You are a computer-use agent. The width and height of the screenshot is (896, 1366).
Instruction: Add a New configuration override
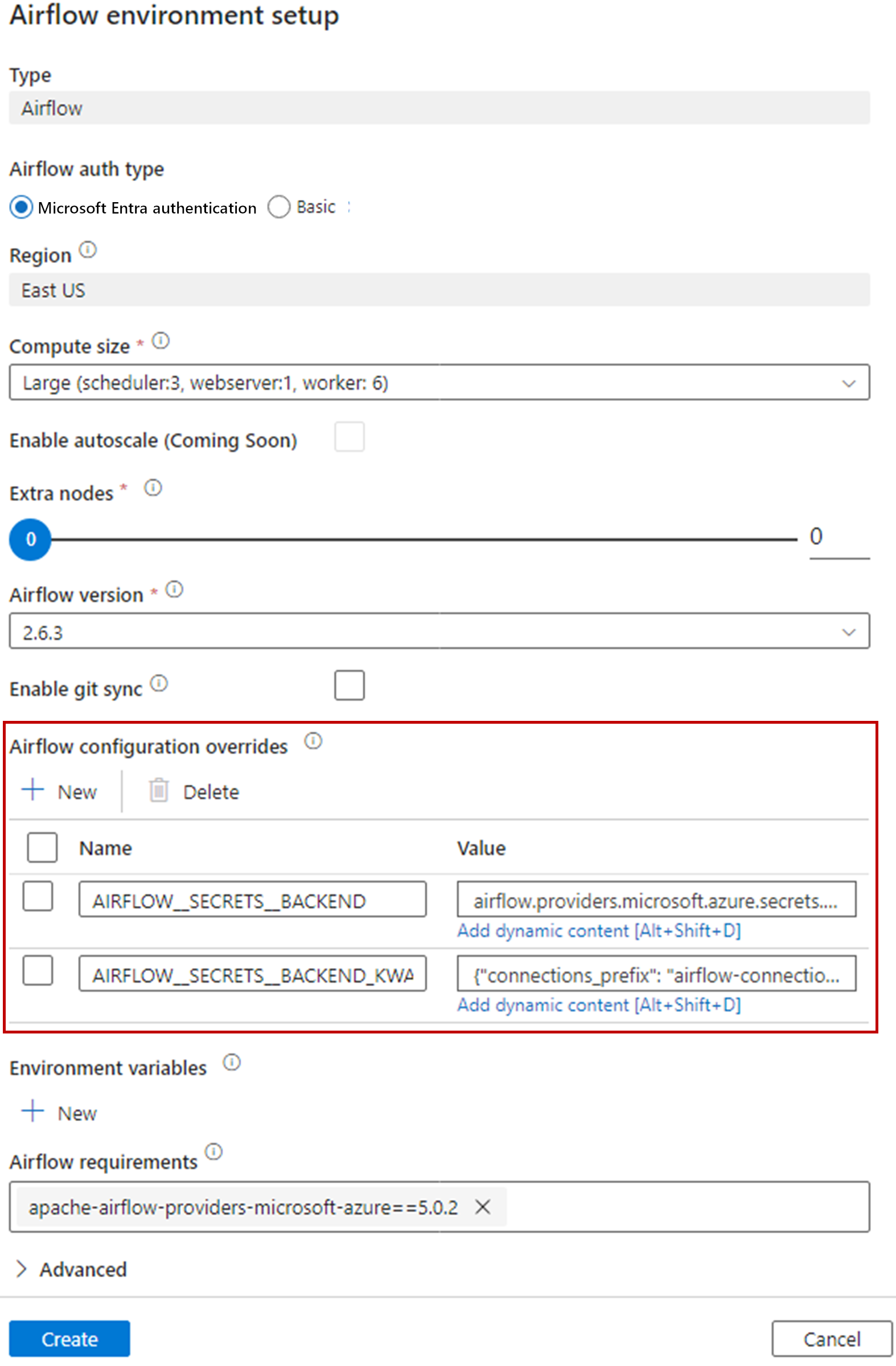click(x=60, y=791)
